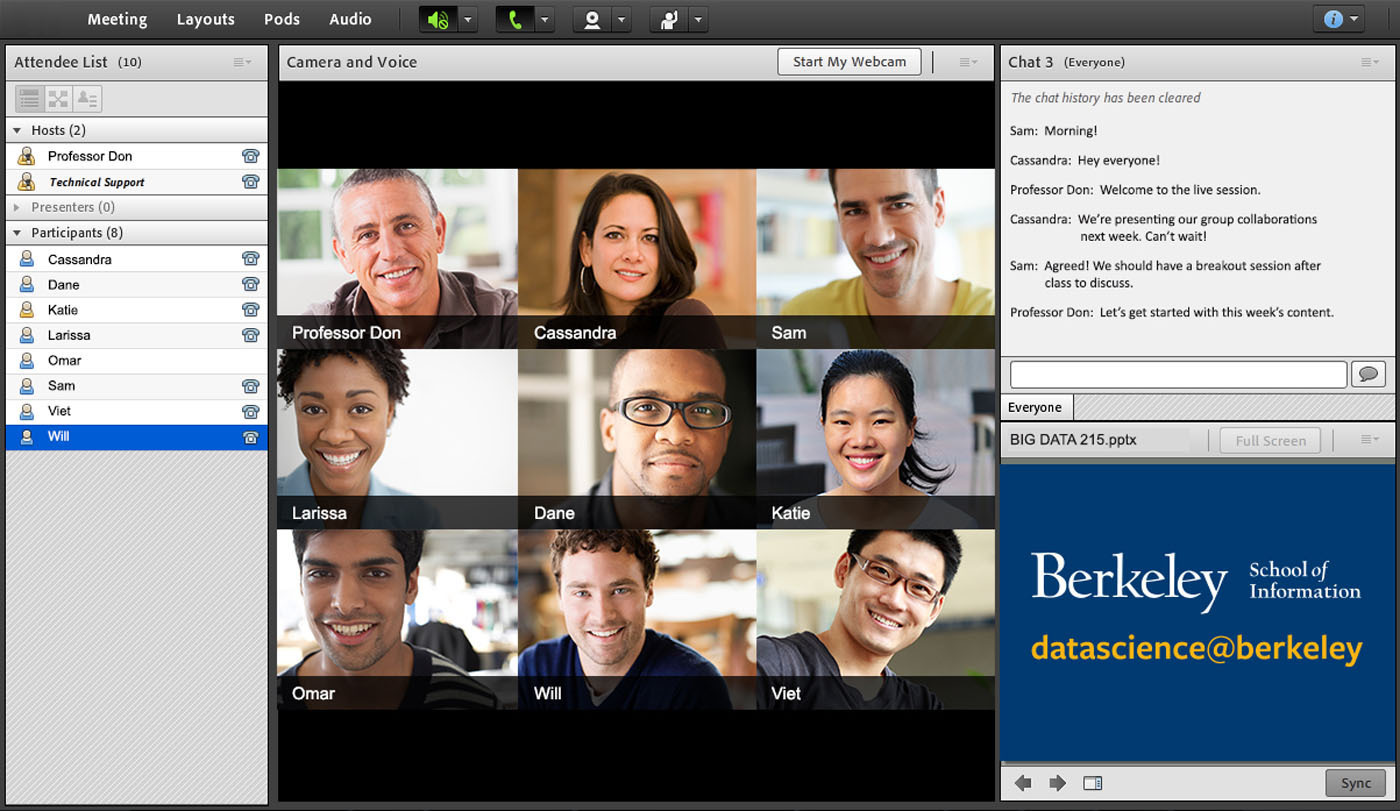This screenshot has width=1400, height=811.
Task: Toggle the green speaker audio icon
Action: pos(438,19)
